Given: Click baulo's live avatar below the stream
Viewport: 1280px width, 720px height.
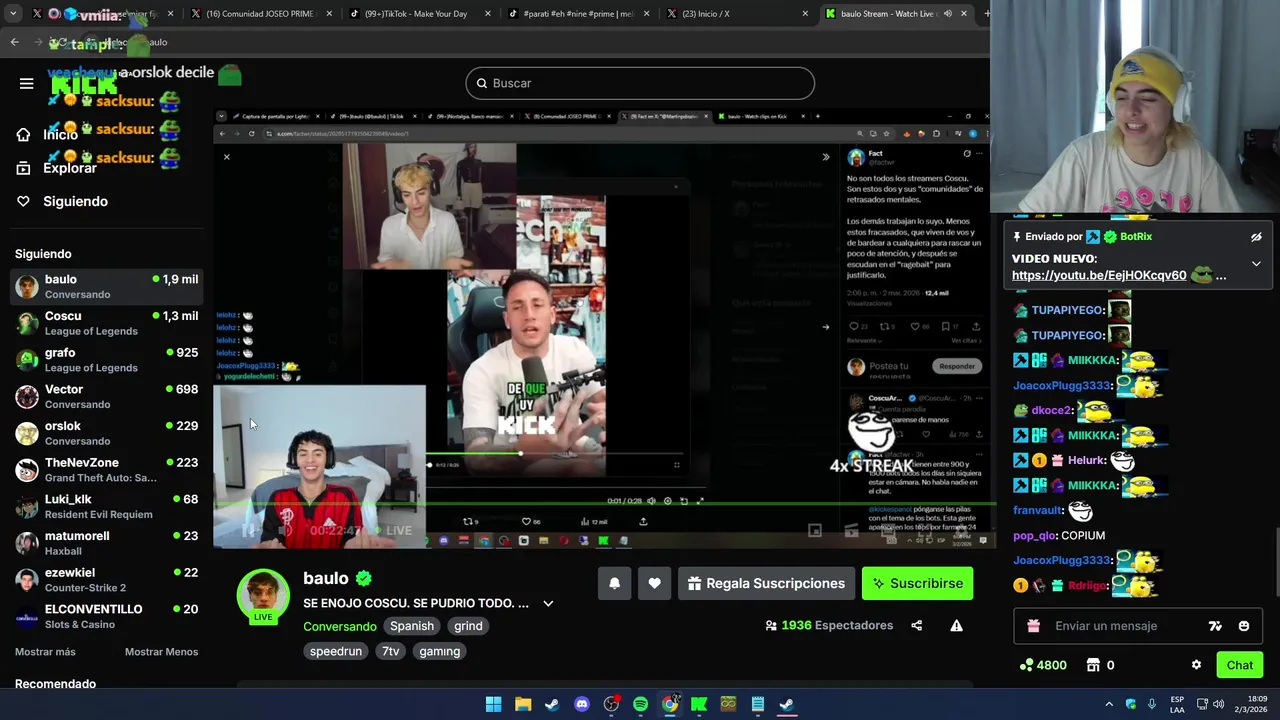Looking at the screenshot, I should pyautogui.click(x=263, y=595).
